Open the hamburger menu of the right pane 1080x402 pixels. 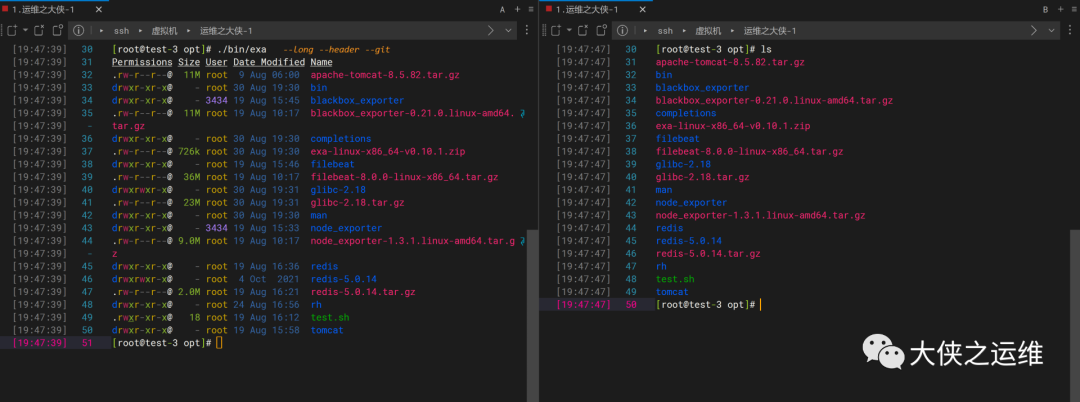tap(1072, 9)
